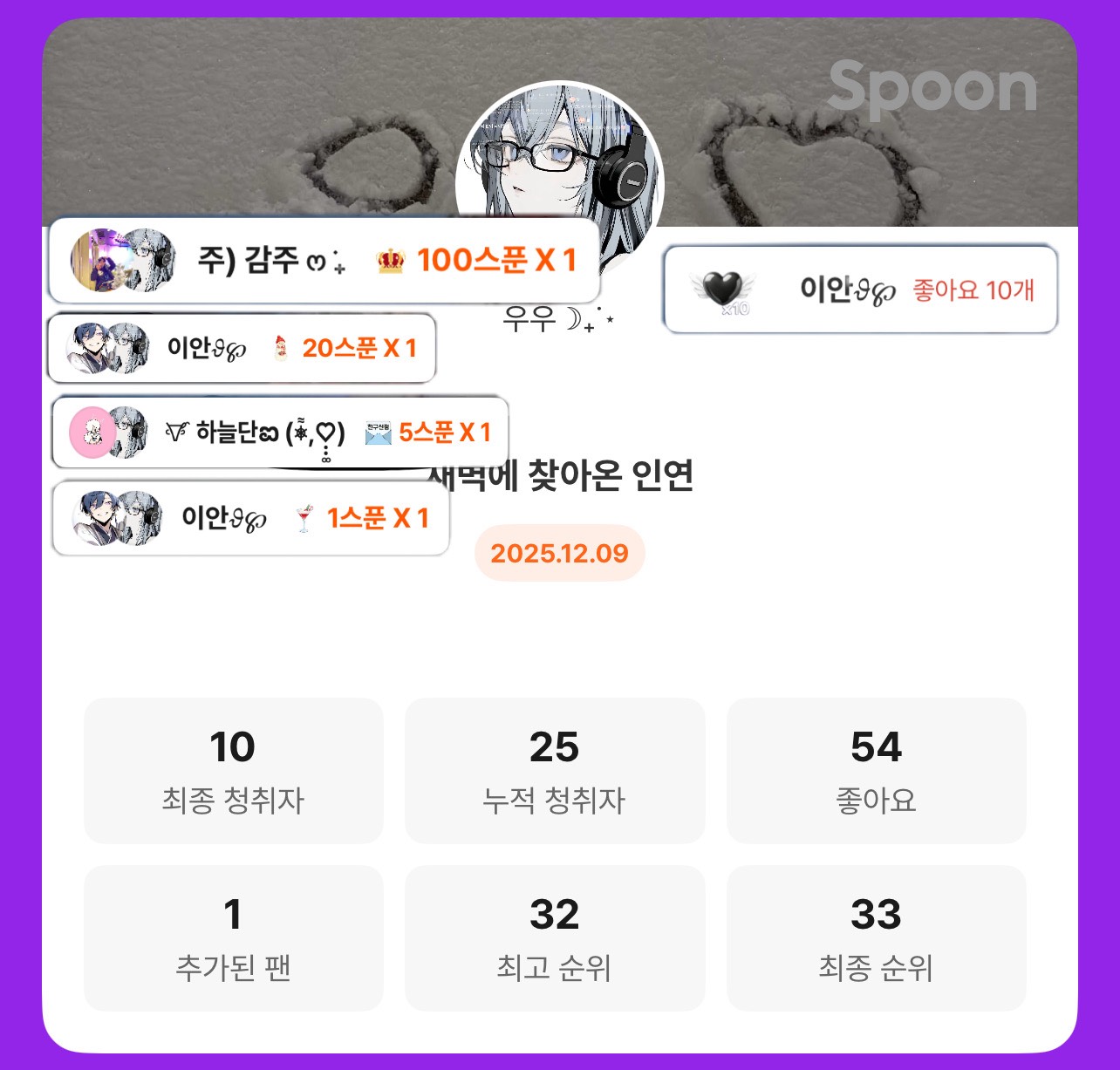Click the Santa icon beside 20스푼
Image resolution: width=1120 pixels, height=1070 pixels.
pyautogui.click(x=280, y=349)
